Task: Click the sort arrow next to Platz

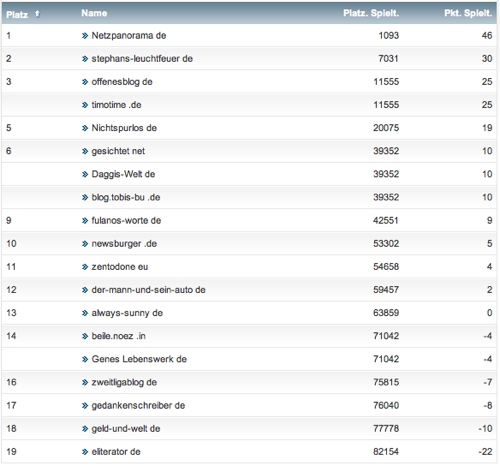Action: click(x=37, y=14)
